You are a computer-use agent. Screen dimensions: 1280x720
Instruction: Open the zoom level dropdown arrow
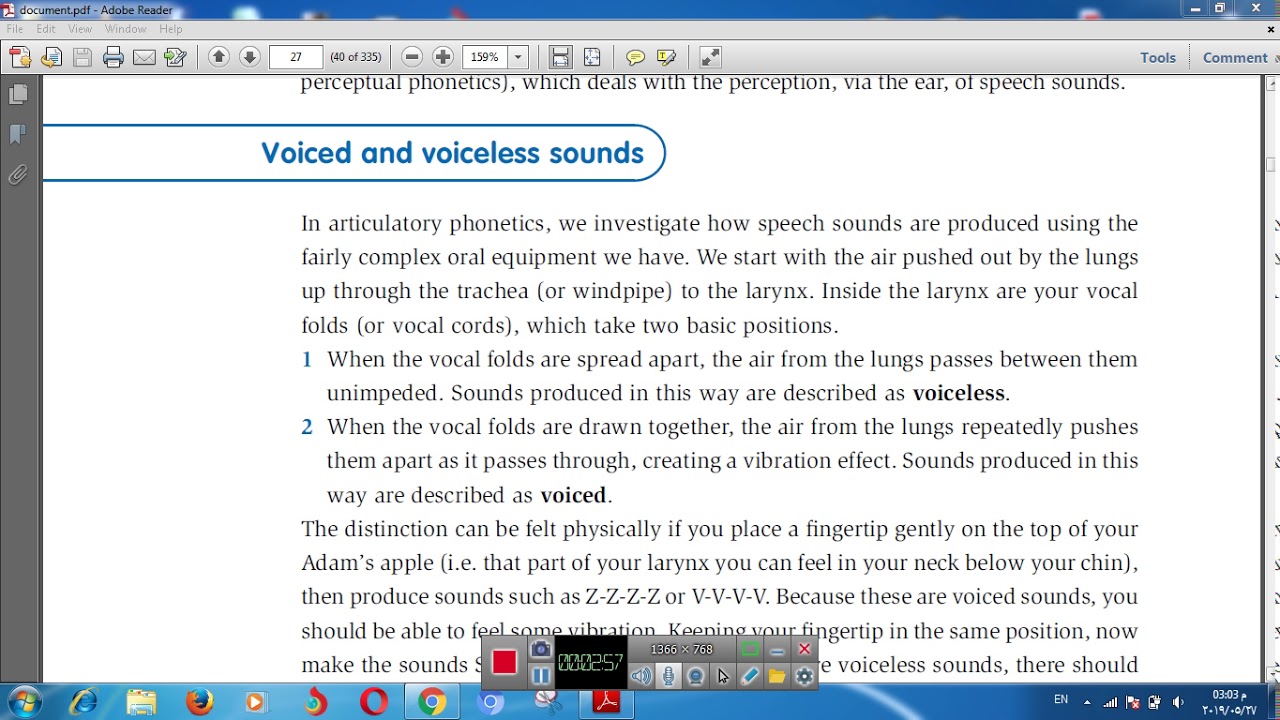tap(518, 57)
